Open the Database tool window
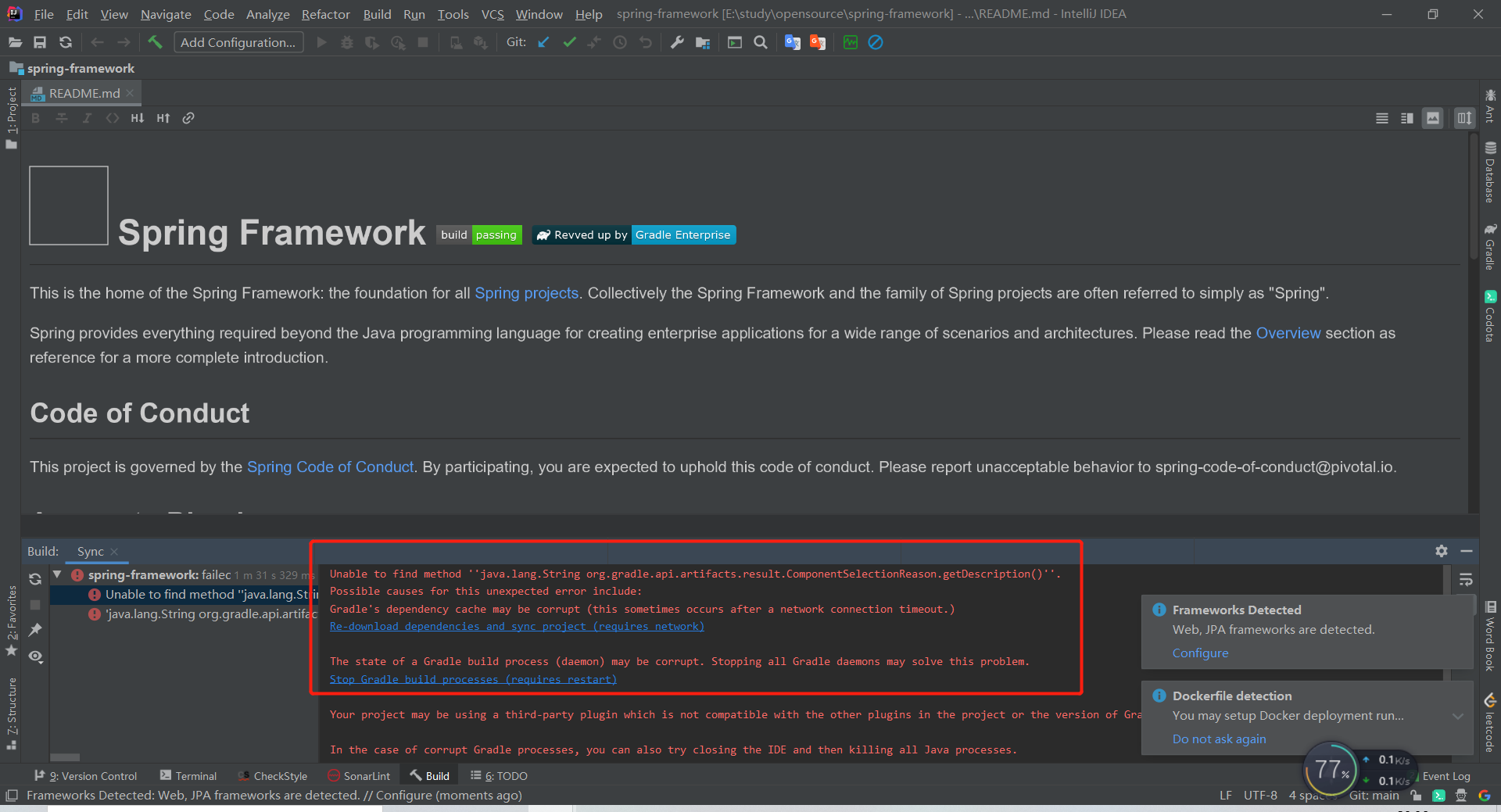The height and width of the screenshot is (812, 1501). point(1490,173)
